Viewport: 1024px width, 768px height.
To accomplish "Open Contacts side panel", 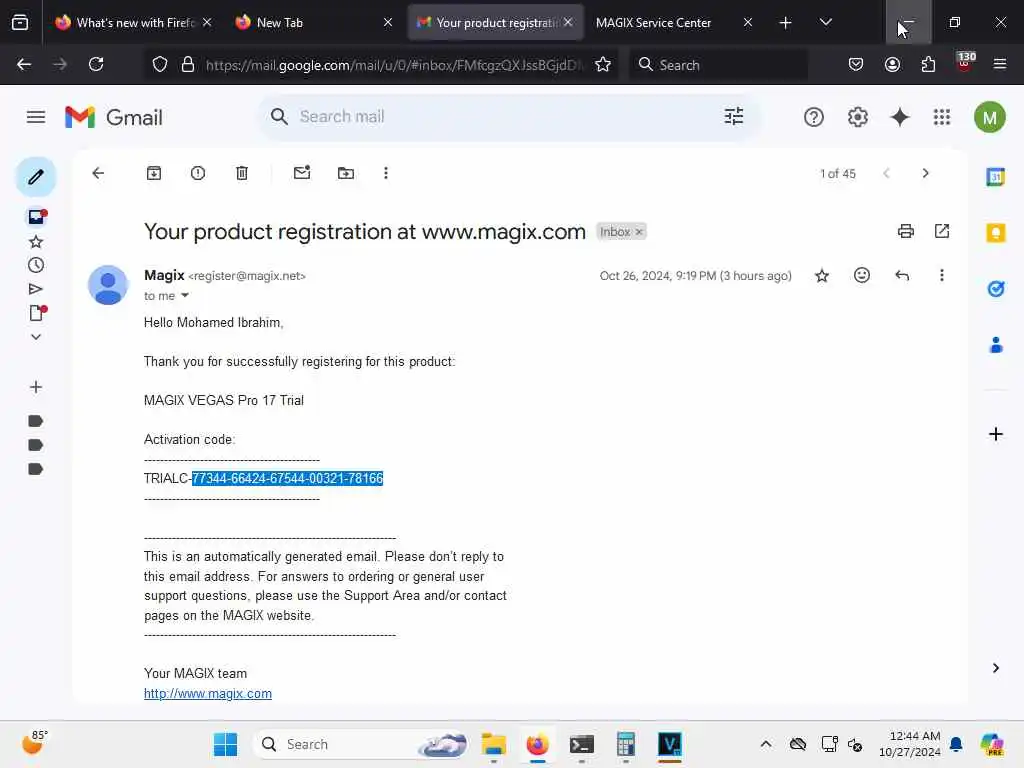I will (x=995, y=345).
